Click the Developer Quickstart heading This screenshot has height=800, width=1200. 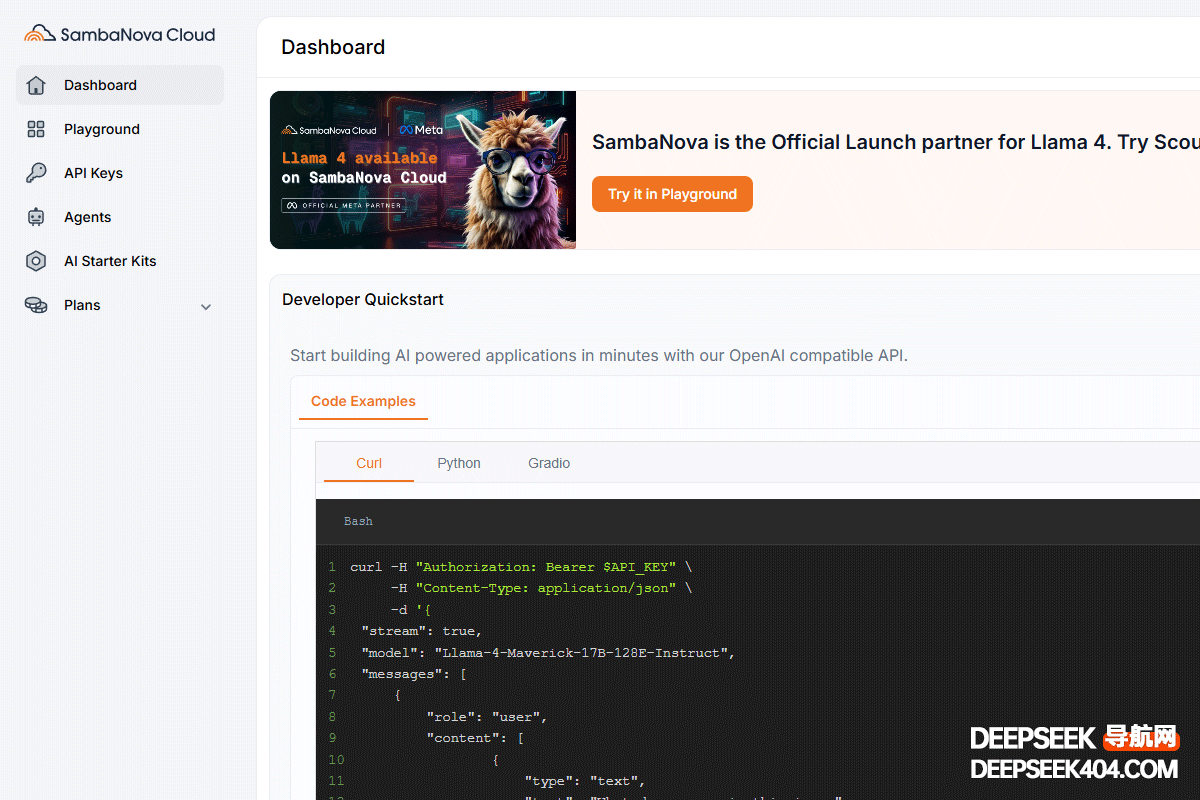(x=363, y=299)
